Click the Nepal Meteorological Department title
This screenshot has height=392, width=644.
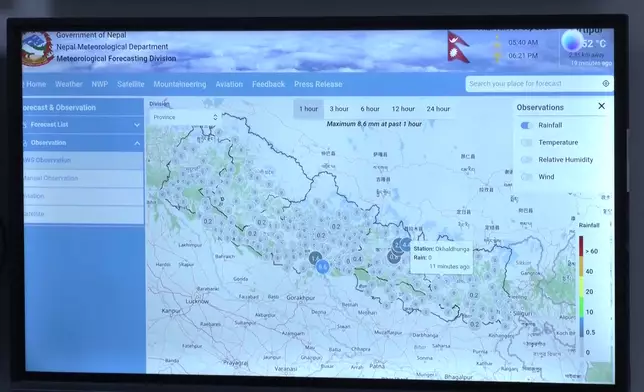pos(112,47)
